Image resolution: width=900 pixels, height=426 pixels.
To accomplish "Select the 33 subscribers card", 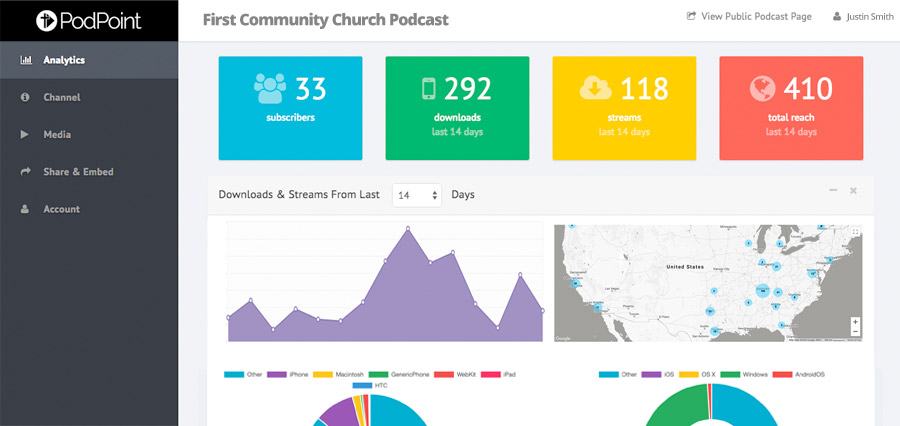I will (290, 108).
